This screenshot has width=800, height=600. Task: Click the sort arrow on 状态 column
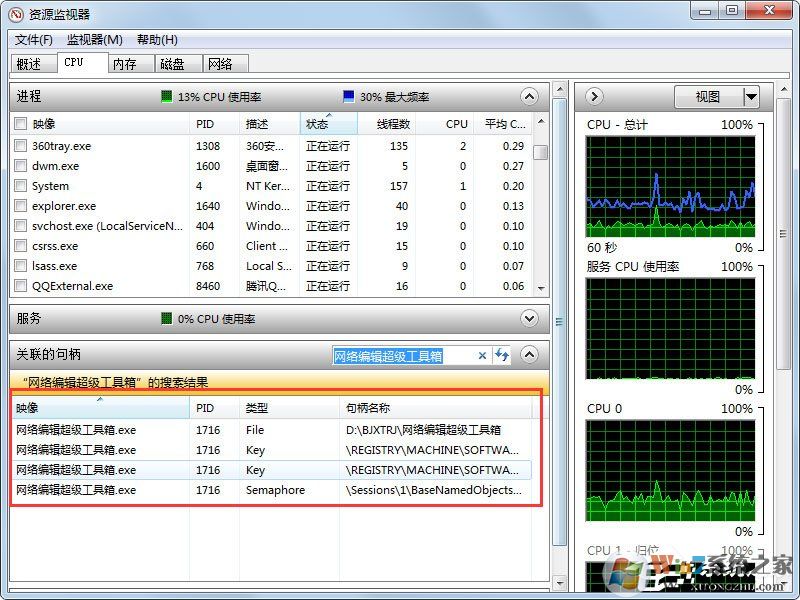click(x=327, y=117)
